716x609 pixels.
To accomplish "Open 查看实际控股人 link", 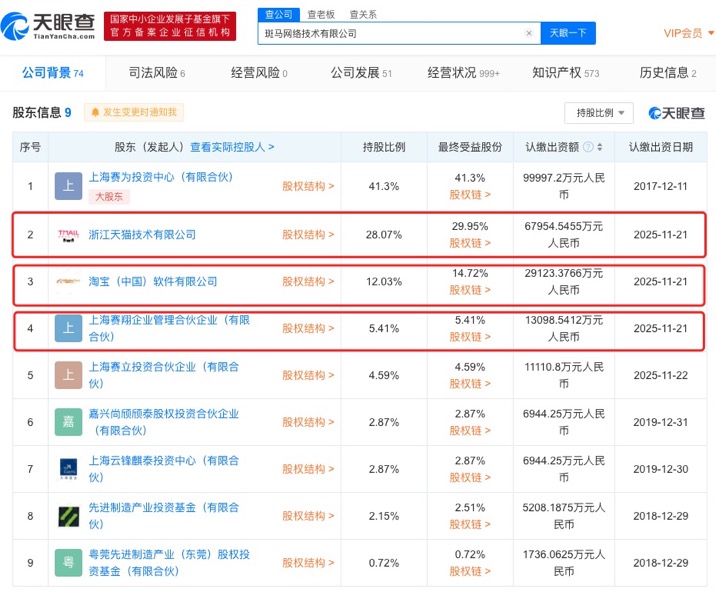I will (232, 147).
